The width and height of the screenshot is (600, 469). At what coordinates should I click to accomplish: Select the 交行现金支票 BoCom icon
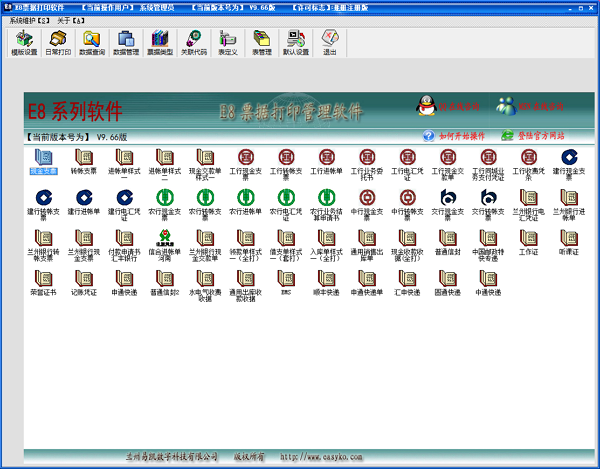[x=448, y=205]
